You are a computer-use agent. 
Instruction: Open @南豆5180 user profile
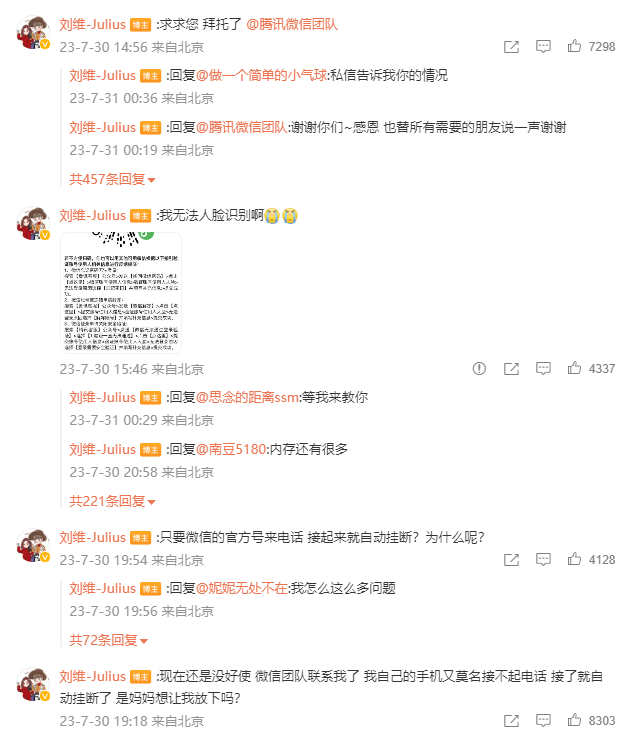231,449
